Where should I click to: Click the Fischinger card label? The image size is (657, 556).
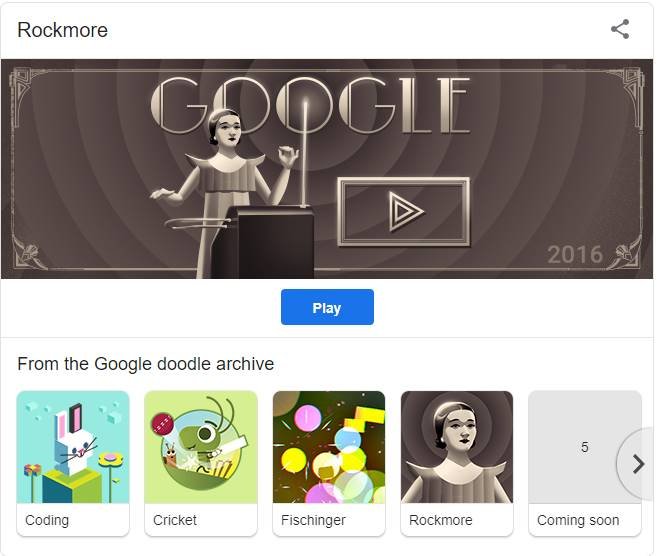click(313, 520)
